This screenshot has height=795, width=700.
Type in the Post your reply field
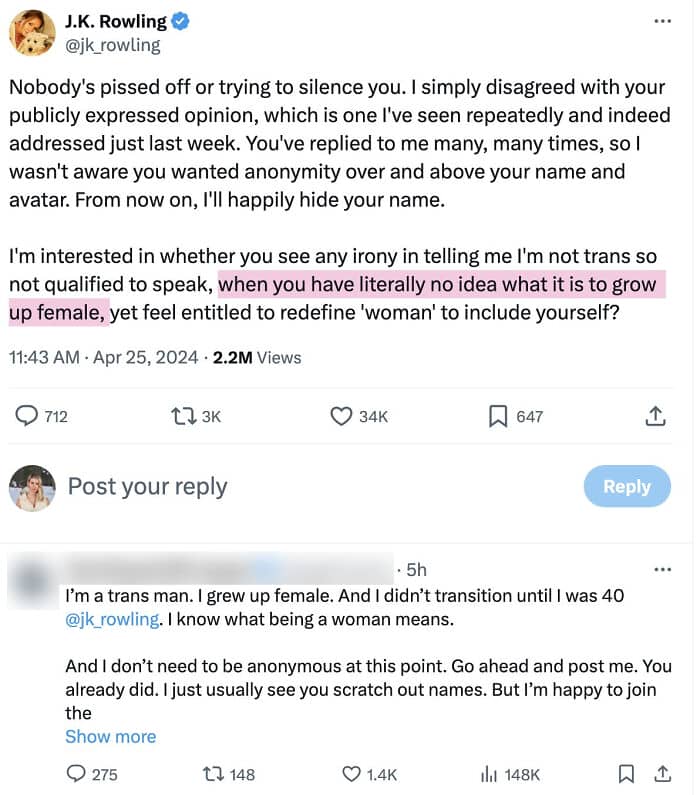click(300, 487)
